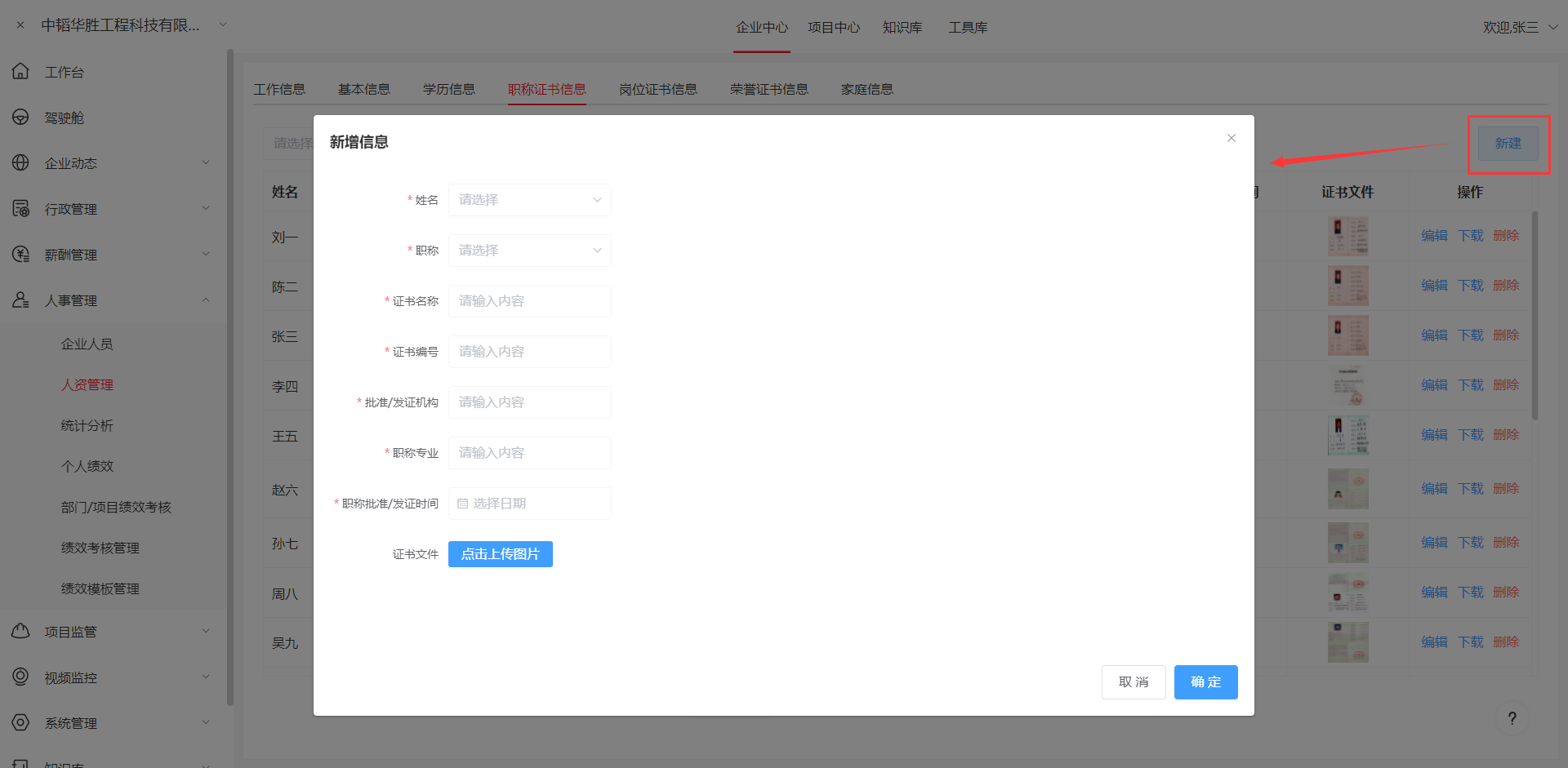Switch to the 岗位证书信息 tab
The height and width of the screenshot is (768, 1568).
point(658,89)
